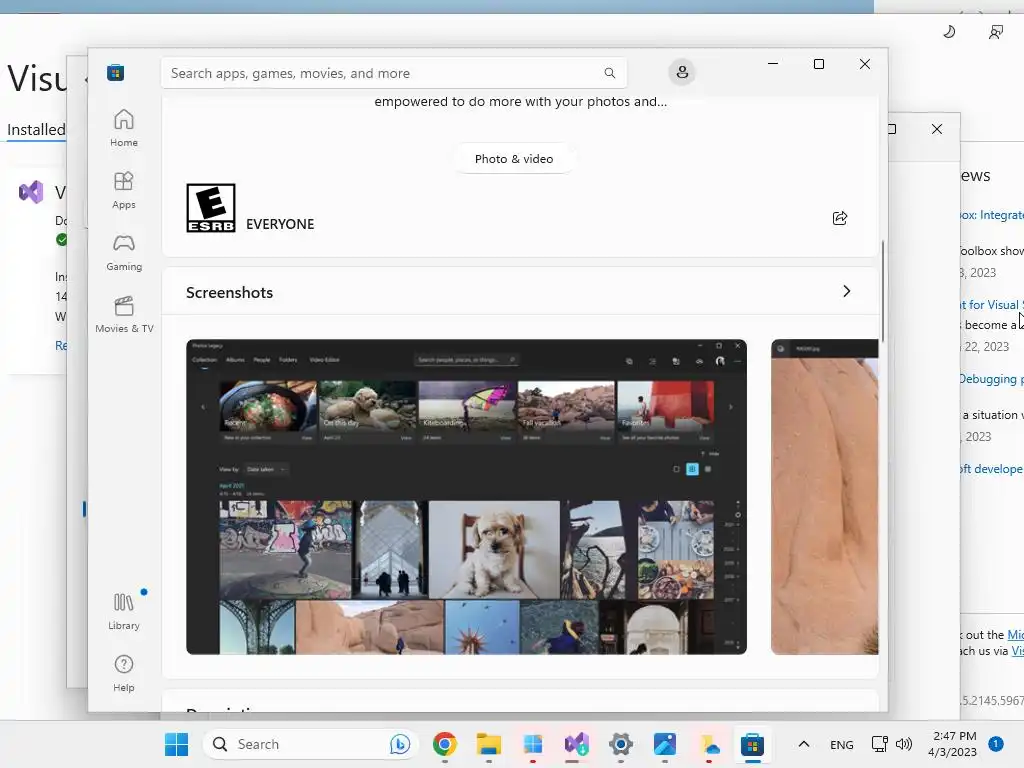Click the night mode moon icon in Installer
Viewport: 1024px width, 768px height.
(949, 31)
